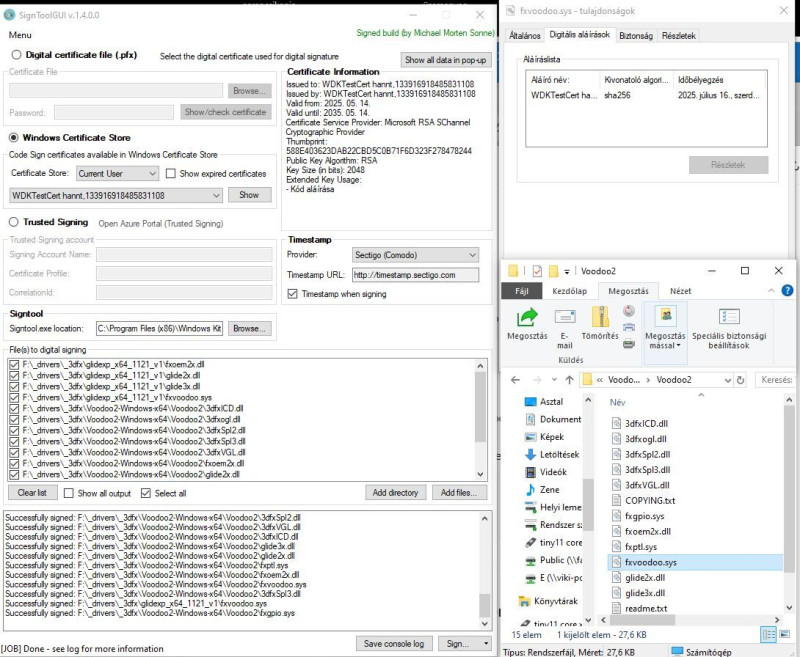Viewport: 800px width, 657px height.
Task: Open Nézet tab in Explorer
Action: tap(681, 291)
